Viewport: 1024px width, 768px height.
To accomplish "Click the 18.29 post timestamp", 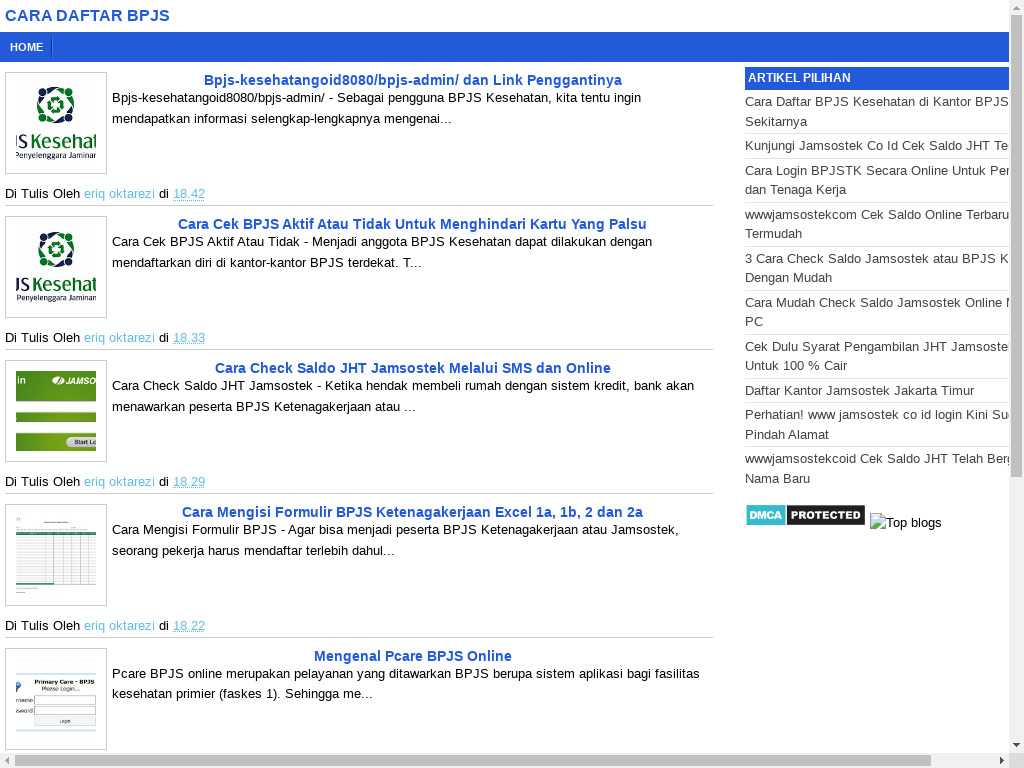I will coord(189,482).
